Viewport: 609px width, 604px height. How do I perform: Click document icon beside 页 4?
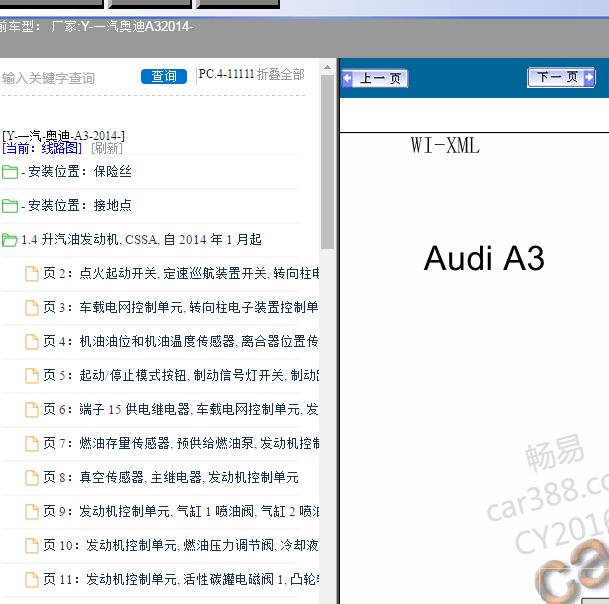[x=32, y=342]
